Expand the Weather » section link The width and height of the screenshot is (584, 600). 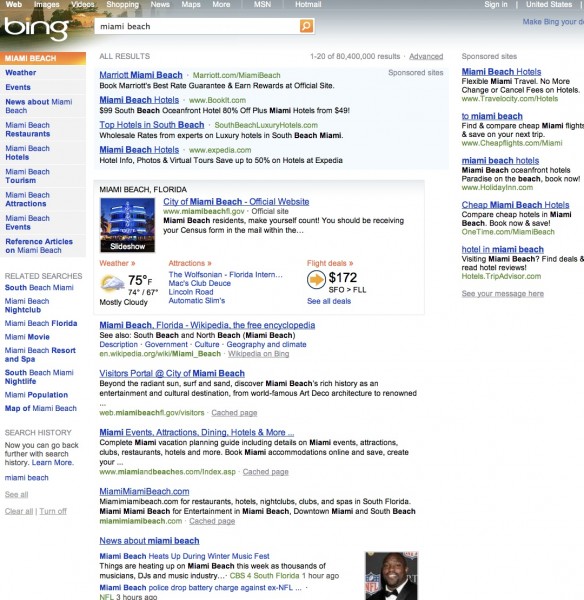[117, 263]
